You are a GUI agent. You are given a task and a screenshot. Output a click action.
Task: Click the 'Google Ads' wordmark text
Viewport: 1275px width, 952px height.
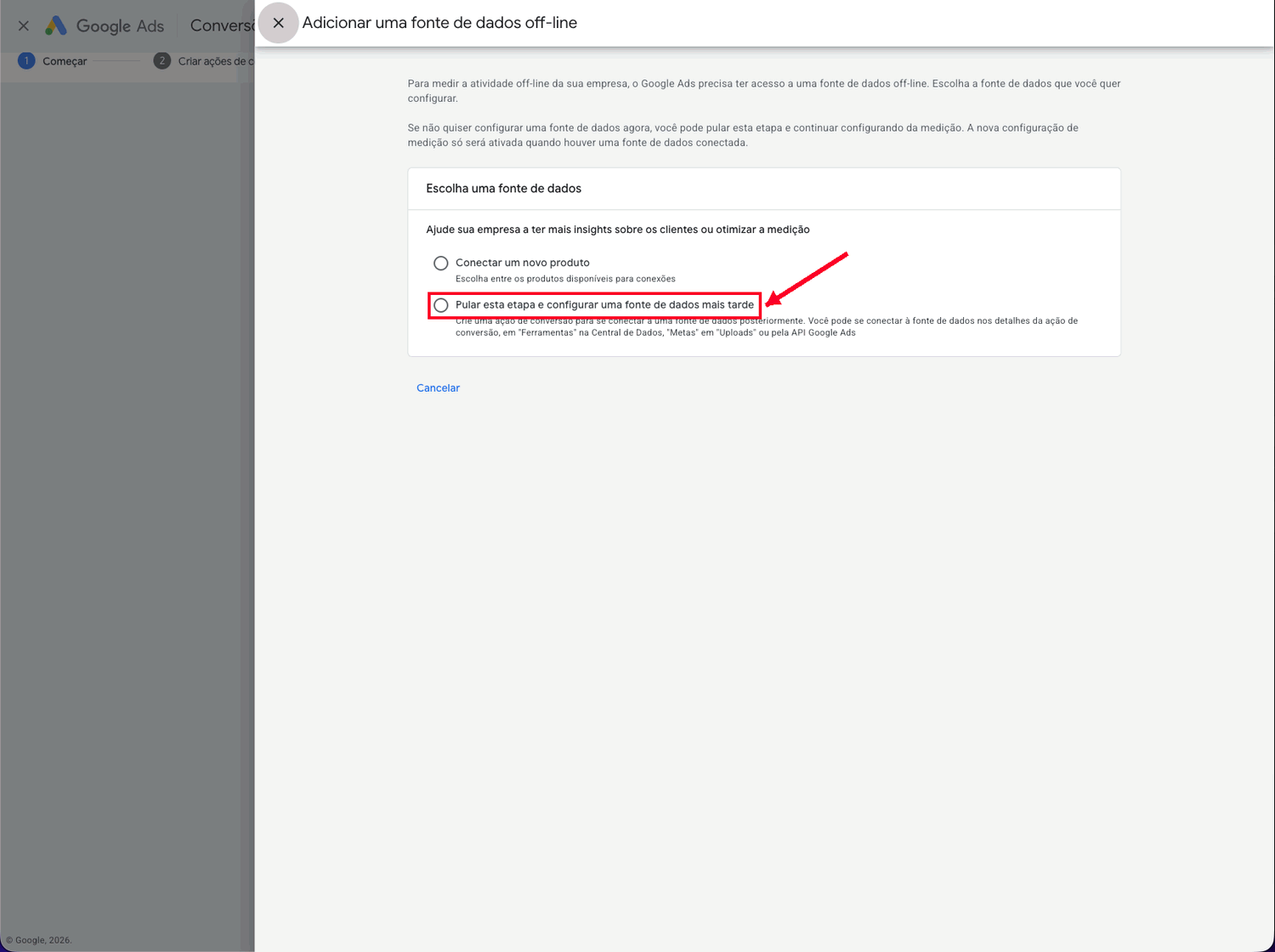click(120, 26)
